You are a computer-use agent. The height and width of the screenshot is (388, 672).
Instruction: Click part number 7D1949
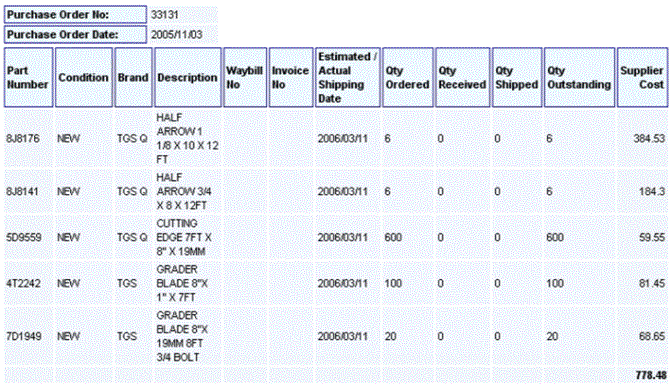[24, 336]
